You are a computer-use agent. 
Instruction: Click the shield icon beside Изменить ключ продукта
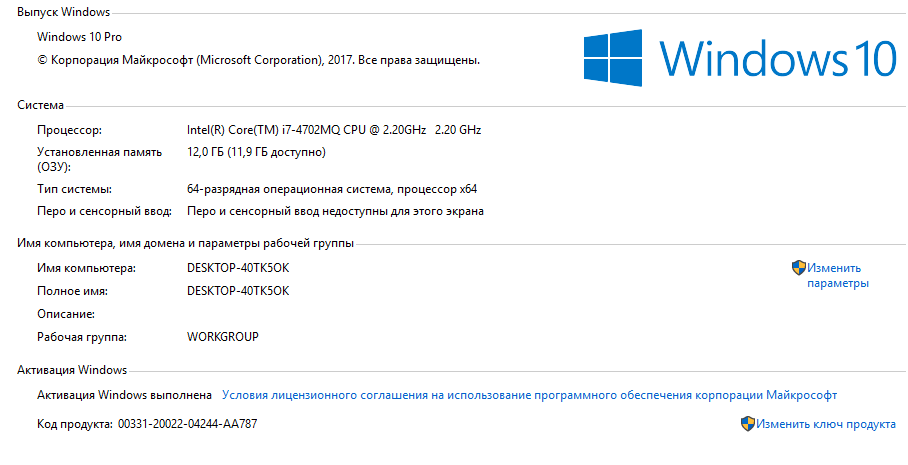coord(747,424)
